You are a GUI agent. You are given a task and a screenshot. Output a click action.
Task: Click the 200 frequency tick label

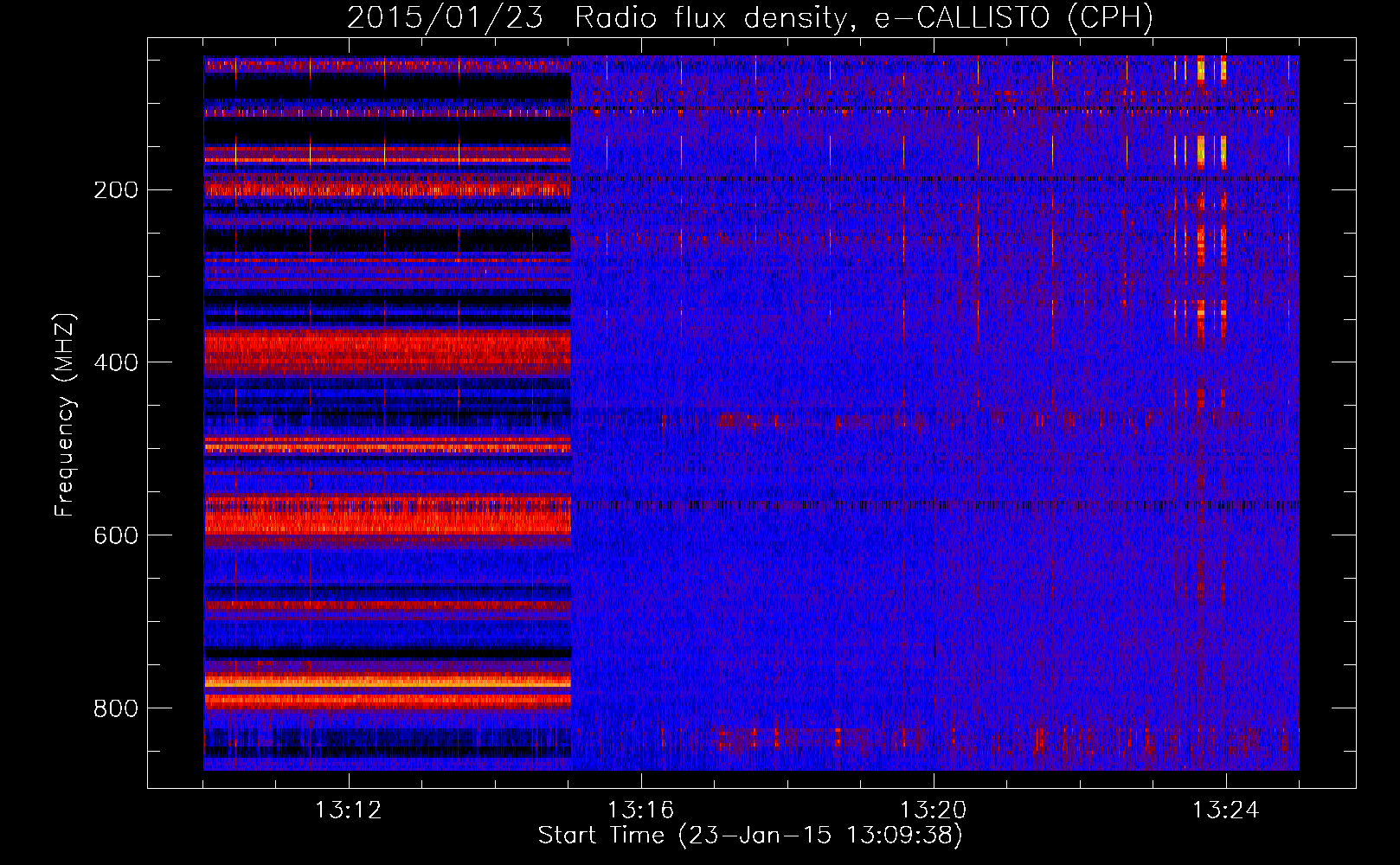pos(116,190)
